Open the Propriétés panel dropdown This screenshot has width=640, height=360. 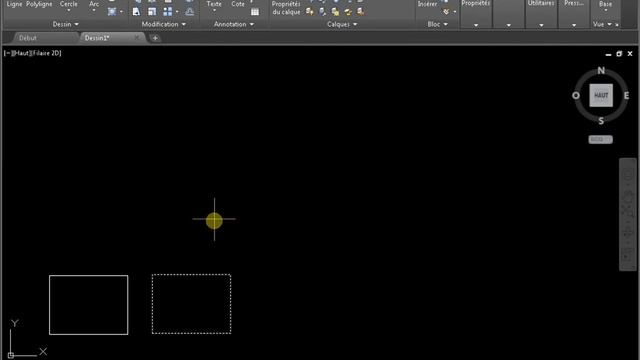pos(476,25)
